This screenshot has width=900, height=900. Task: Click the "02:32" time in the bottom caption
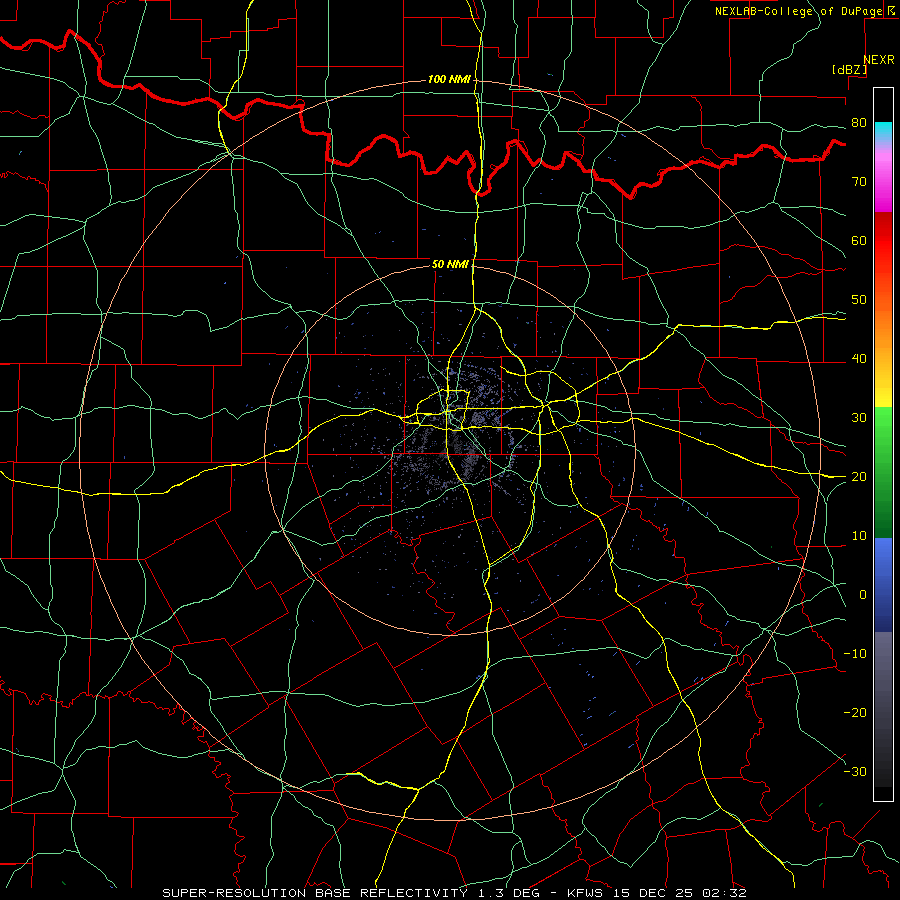[724, 893]
